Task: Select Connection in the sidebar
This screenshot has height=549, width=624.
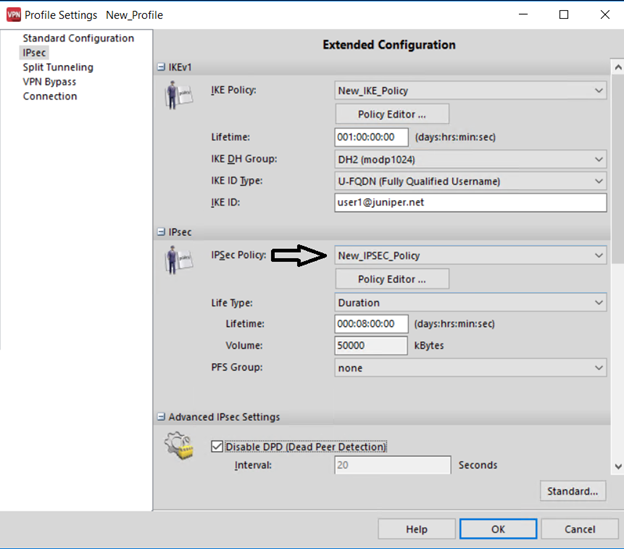Action: click(x=50, y=96)
